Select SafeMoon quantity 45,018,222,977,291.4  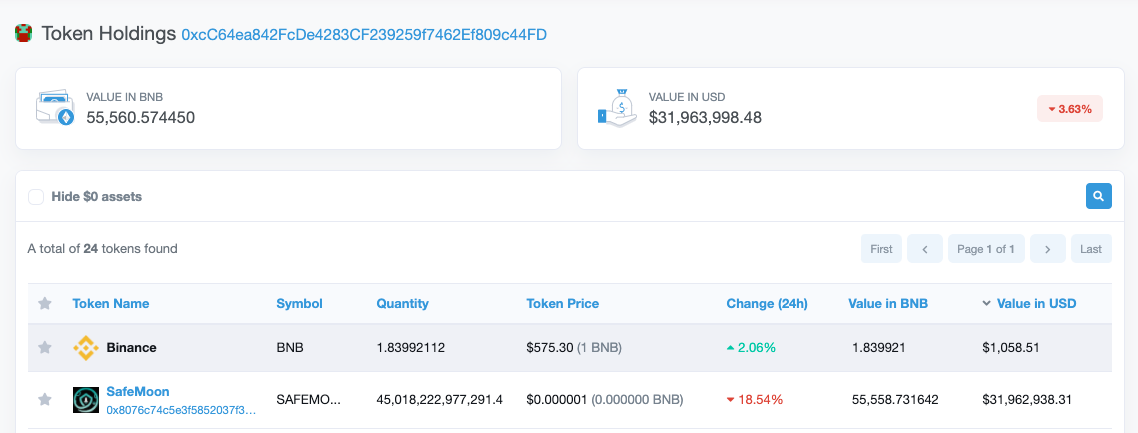click(440, 400)
